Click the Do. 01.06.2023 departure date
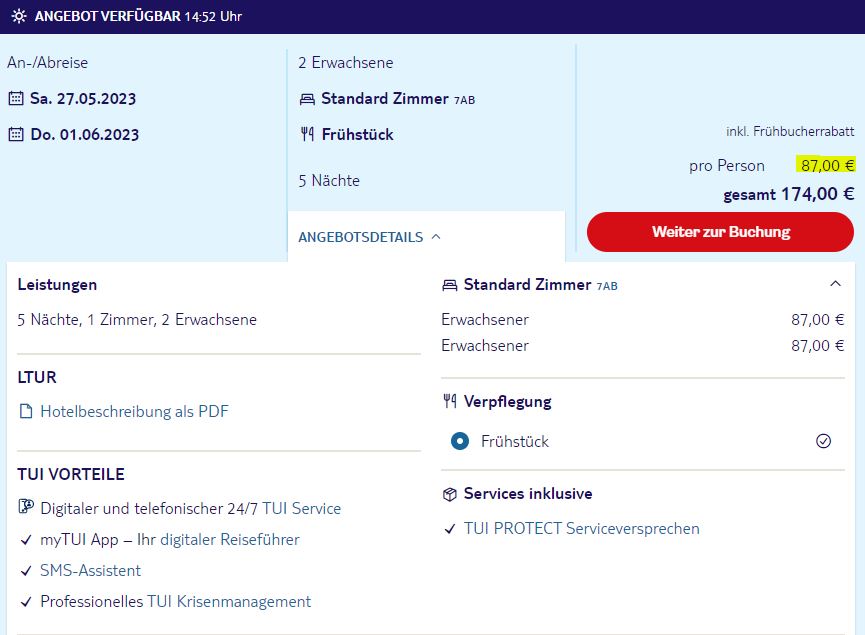 pyautogui.click(x=84, y=135)
